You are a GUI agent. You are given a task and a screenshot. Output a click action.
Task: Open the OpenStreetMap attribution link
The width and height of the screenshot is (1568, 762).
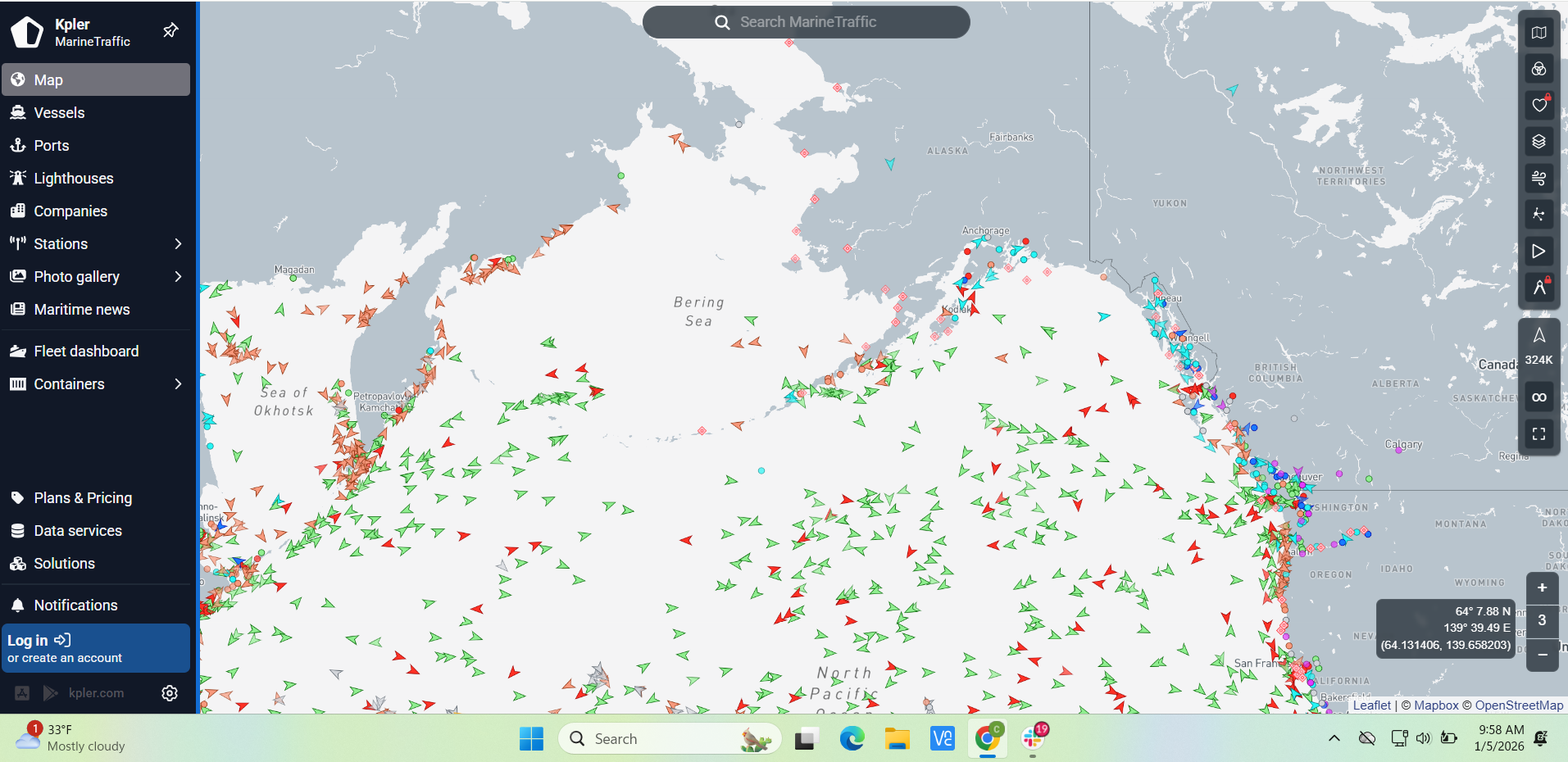[x=1518, y=705]
